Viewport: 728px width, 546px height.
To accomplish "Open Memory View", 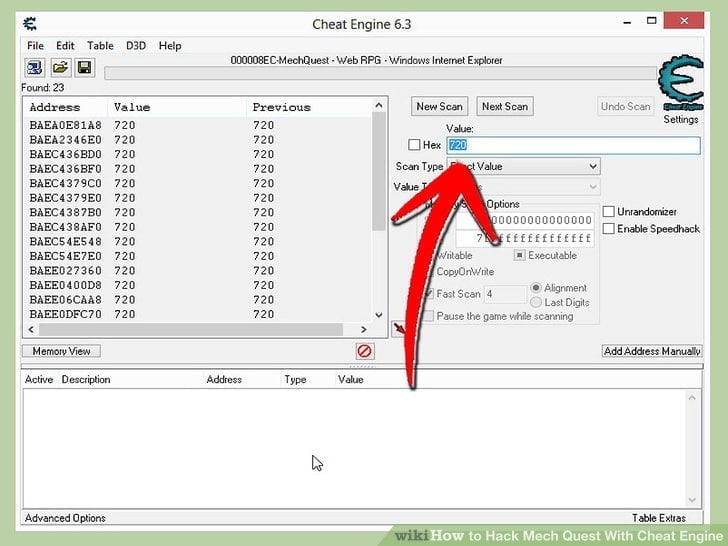I will coord(61,351).
